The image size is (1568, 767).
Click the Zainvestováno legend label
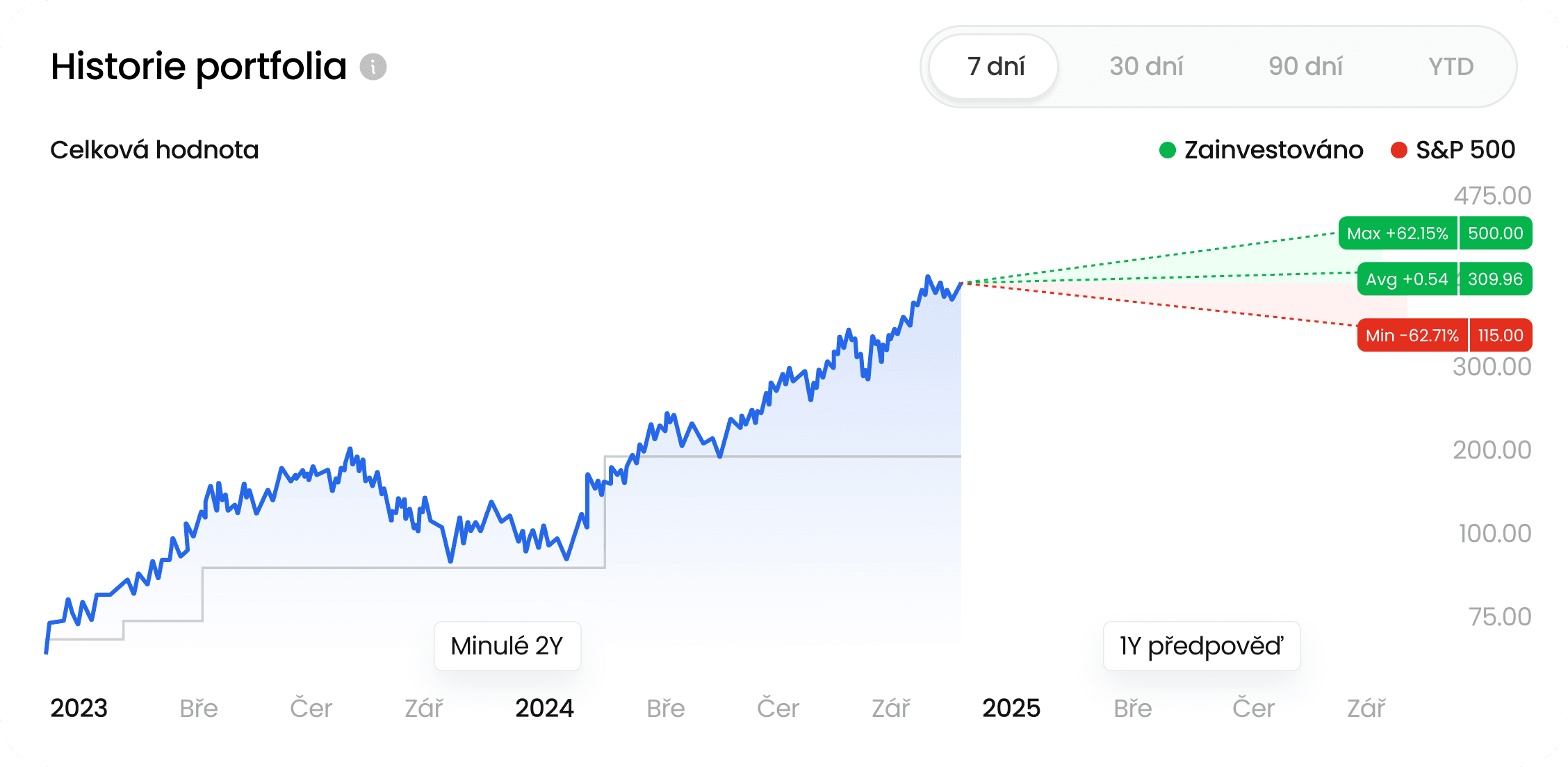pyautogui.click(x=1273, y=150)
